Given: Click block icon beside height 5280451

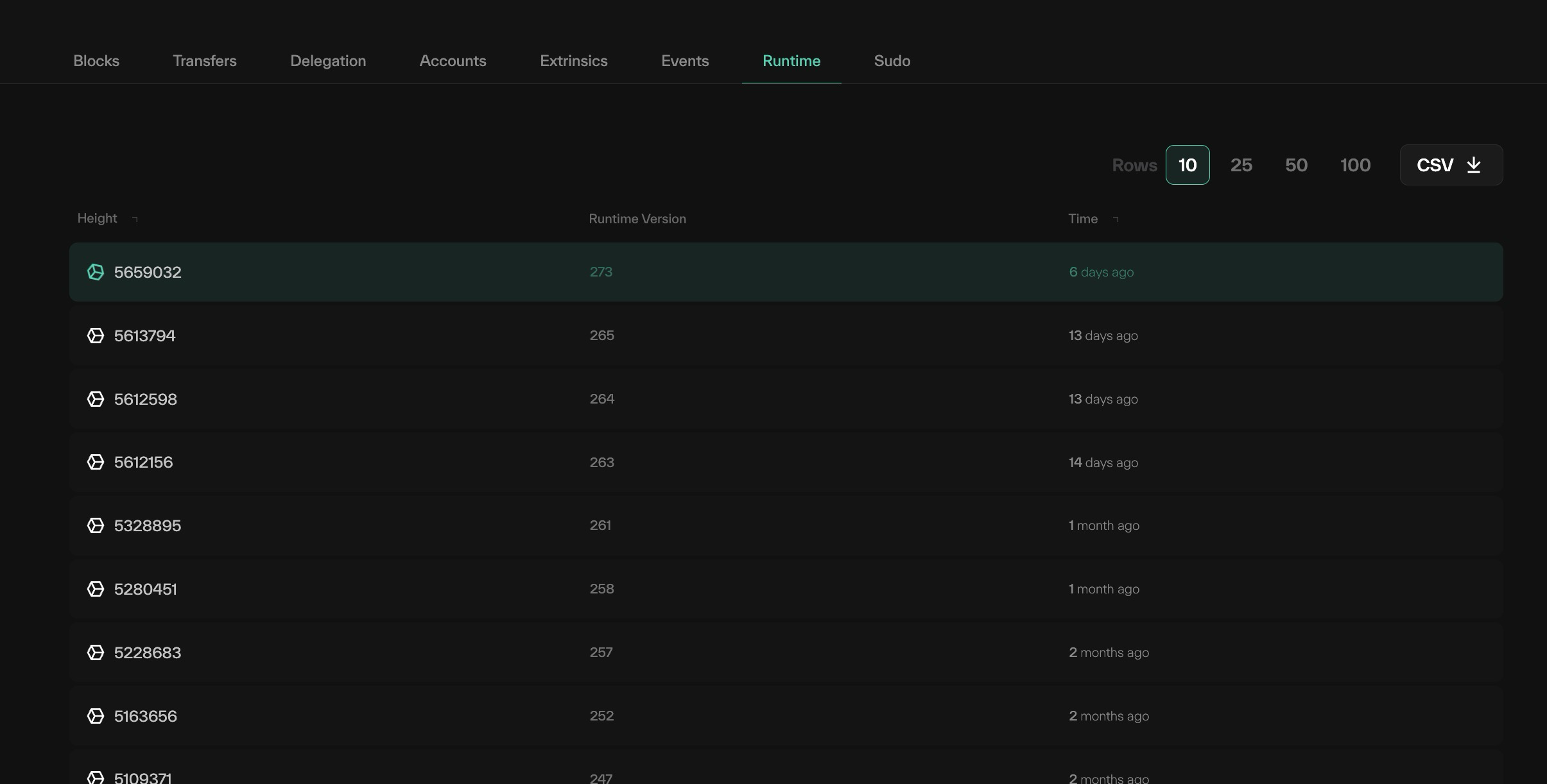Looking at the screenshot, I should click(x=96, y=589).
